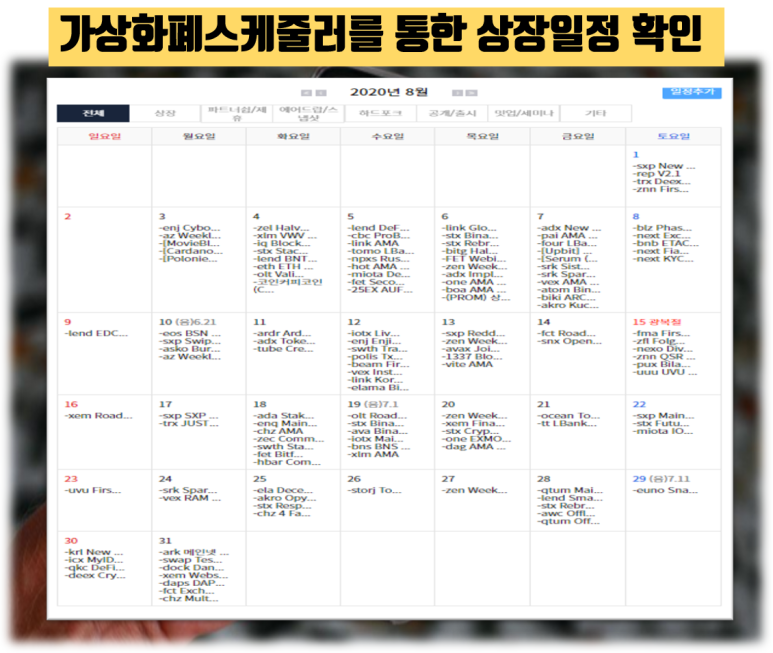
Task: Open '-znn Firs...' event on August 1
Action: (660, 189)
